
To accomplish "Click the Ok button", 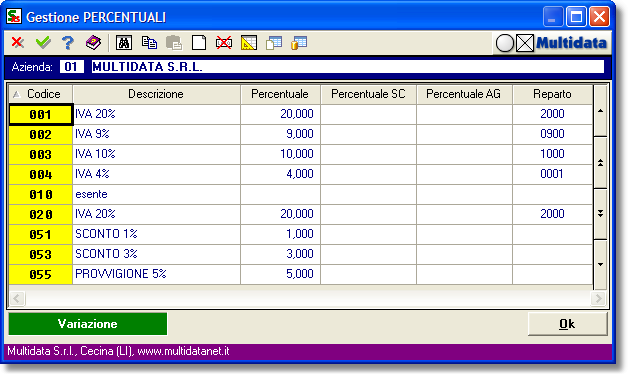I will click(568, 324).
